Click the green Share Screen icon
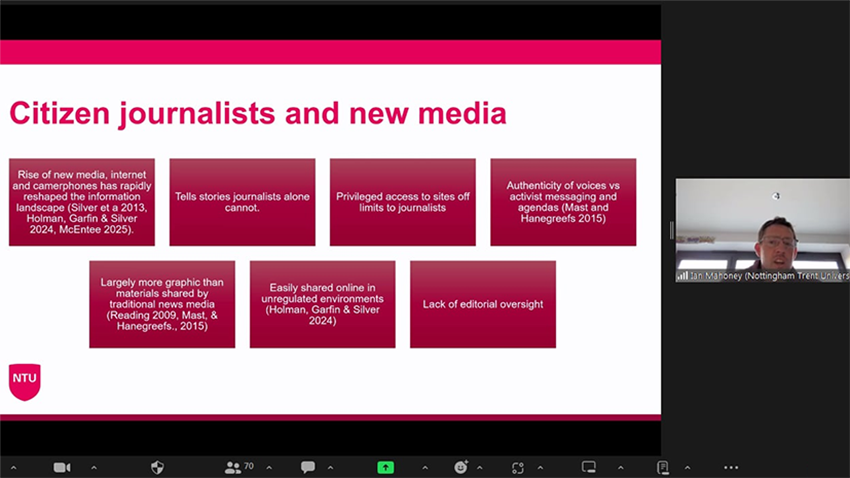The height and width of the screenshot is (478, 850). point(385,467)
